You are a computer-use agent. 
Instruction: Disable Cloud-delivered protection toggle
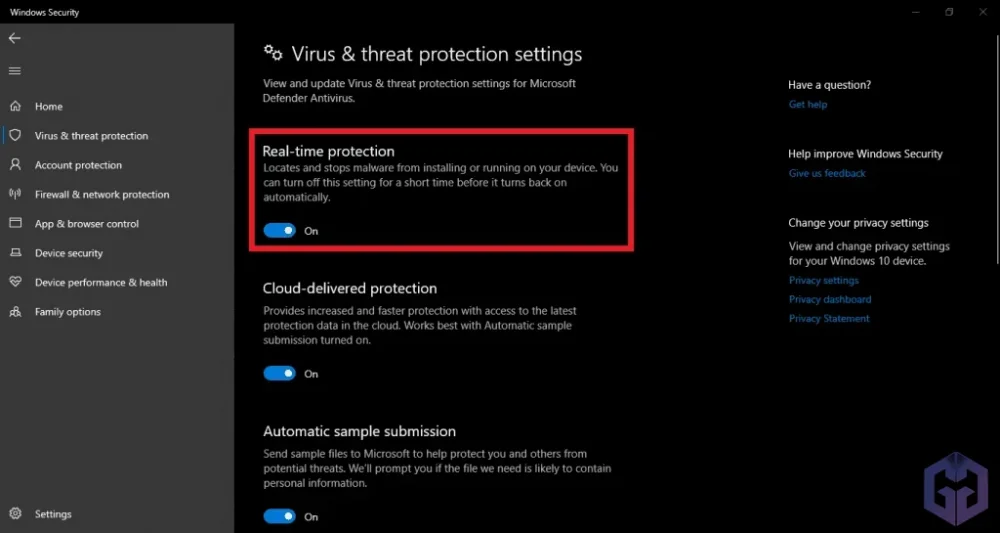pos(280,374)
